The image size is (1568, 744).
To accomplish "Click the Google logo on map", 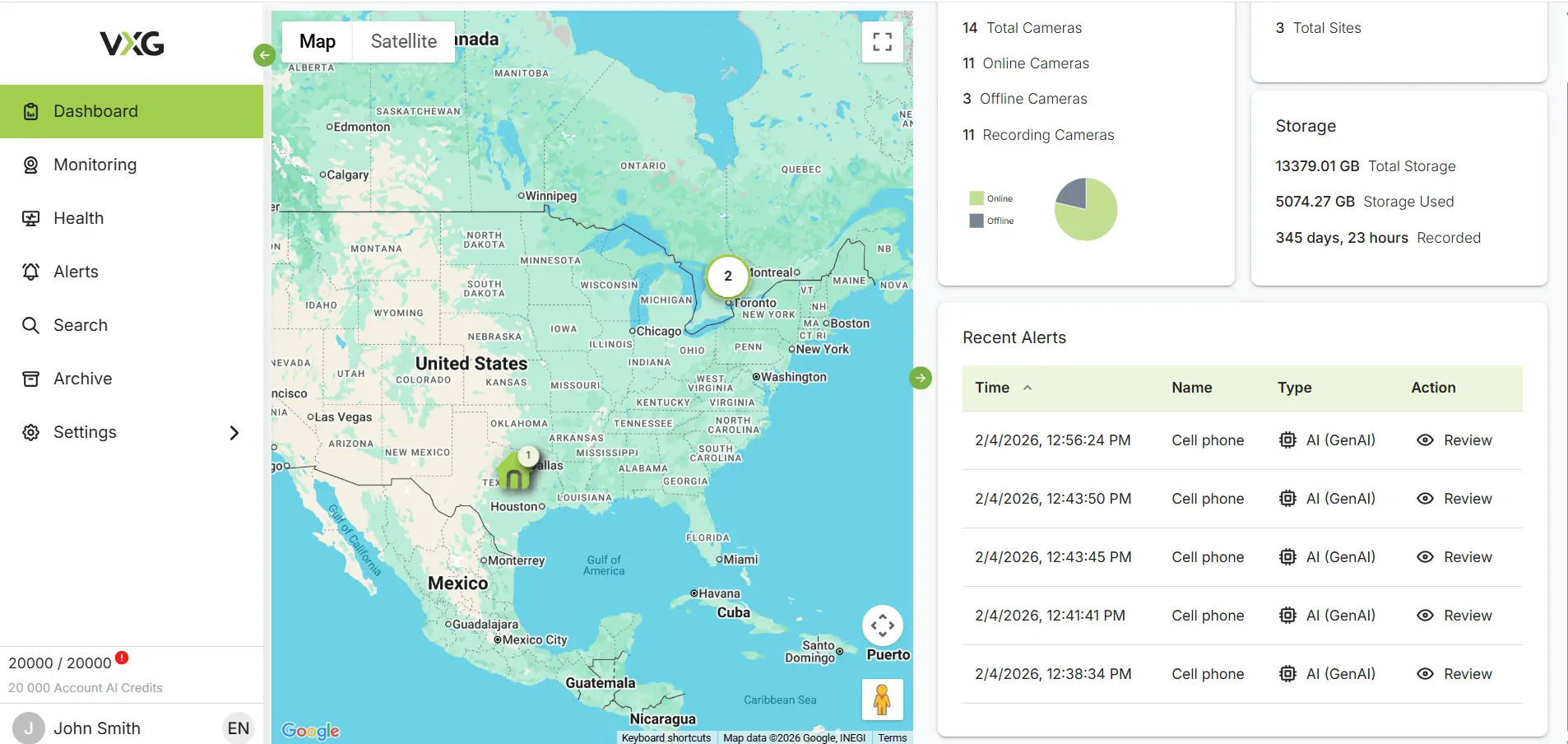I will click(x=310, y=731).
